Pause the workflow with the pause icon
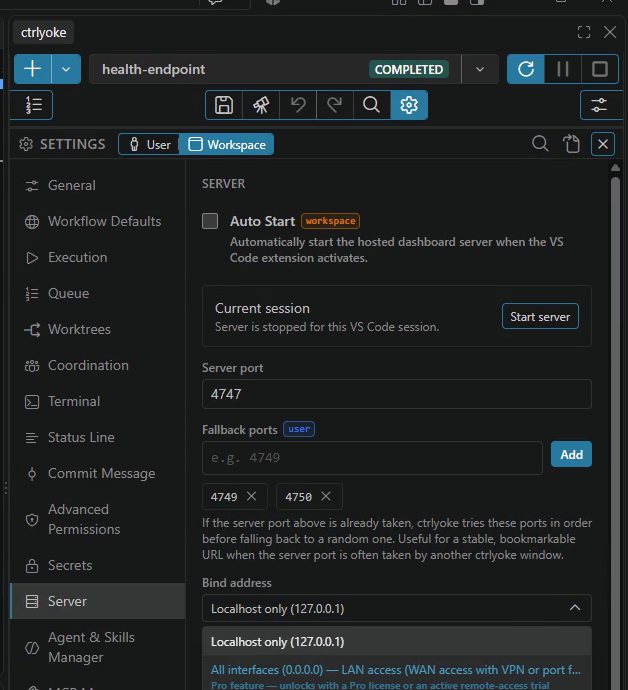This screenshot has width=628, height=690. click(x=563, y=69)
